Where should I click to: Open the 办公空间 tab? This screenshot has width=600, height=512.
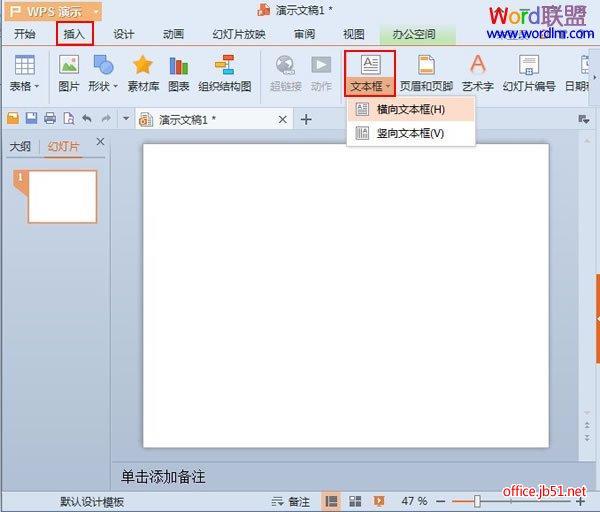[x=414, y=34]
